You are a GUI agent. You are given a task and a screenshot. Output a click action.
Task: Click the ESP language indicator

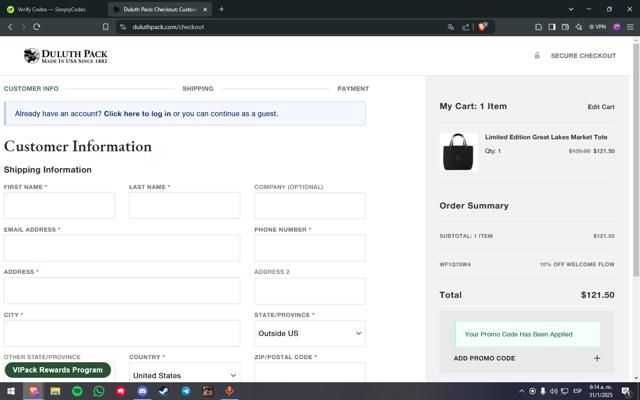tap(577, 391)
